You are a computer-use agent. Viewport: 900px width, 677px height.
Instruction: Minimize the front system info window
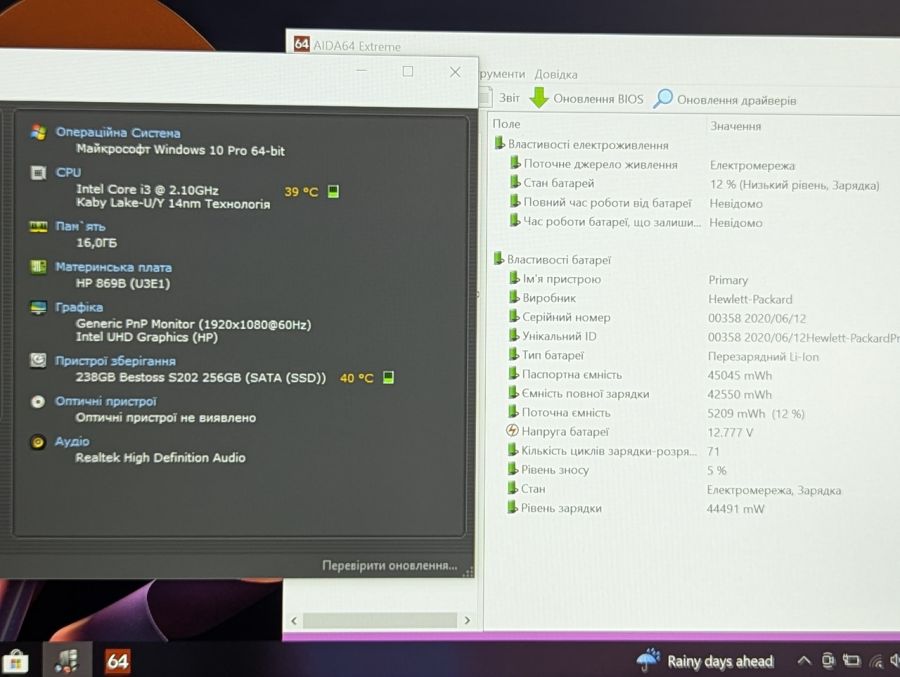[362, 70]
